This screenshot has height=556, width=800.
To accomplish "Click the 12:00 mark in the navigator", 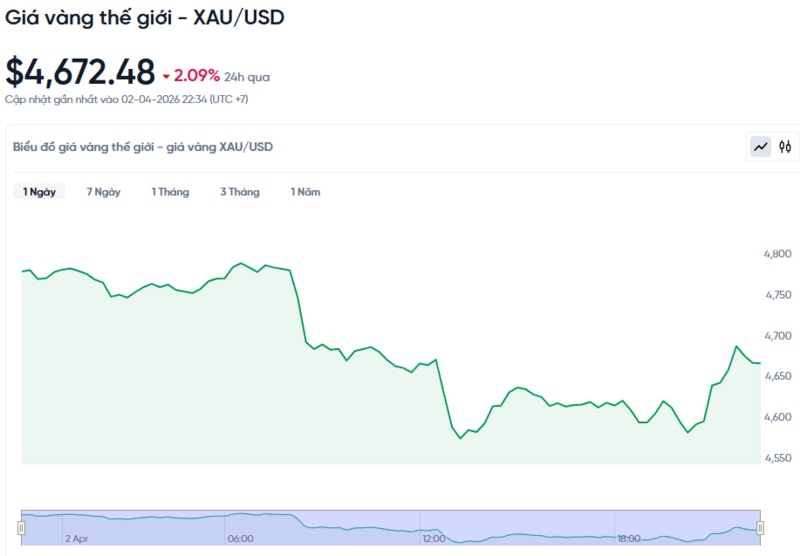I will (x=434, y=538).
